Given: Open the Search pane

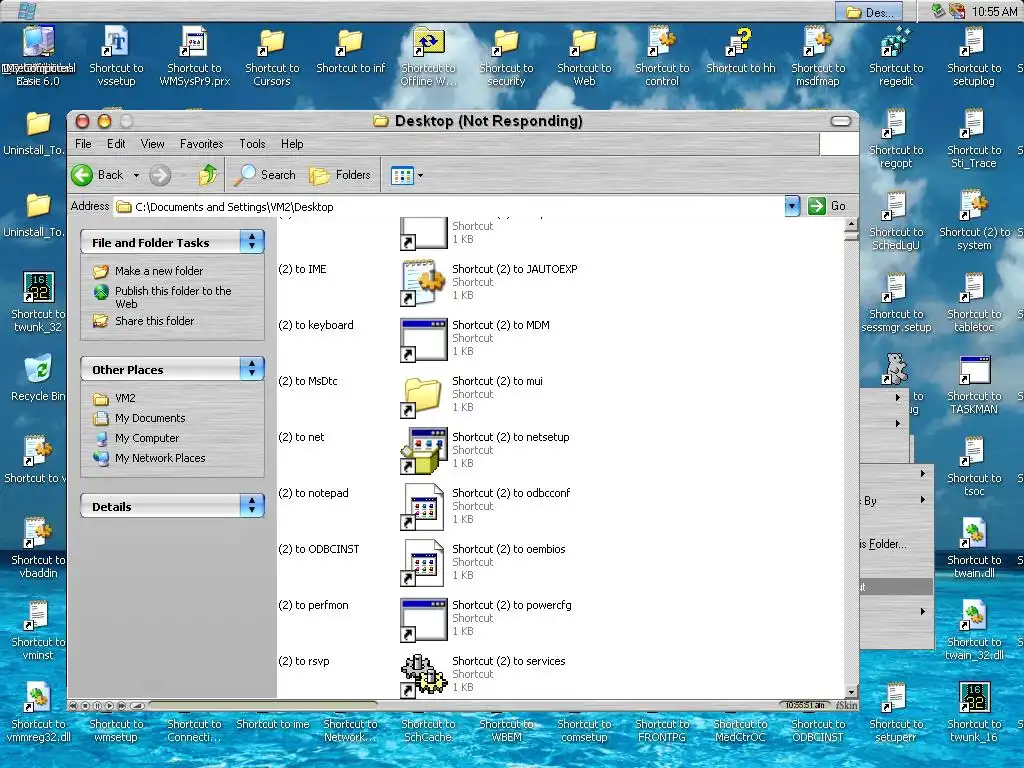Looking at the screenshot, I should (x=266, y=175).
